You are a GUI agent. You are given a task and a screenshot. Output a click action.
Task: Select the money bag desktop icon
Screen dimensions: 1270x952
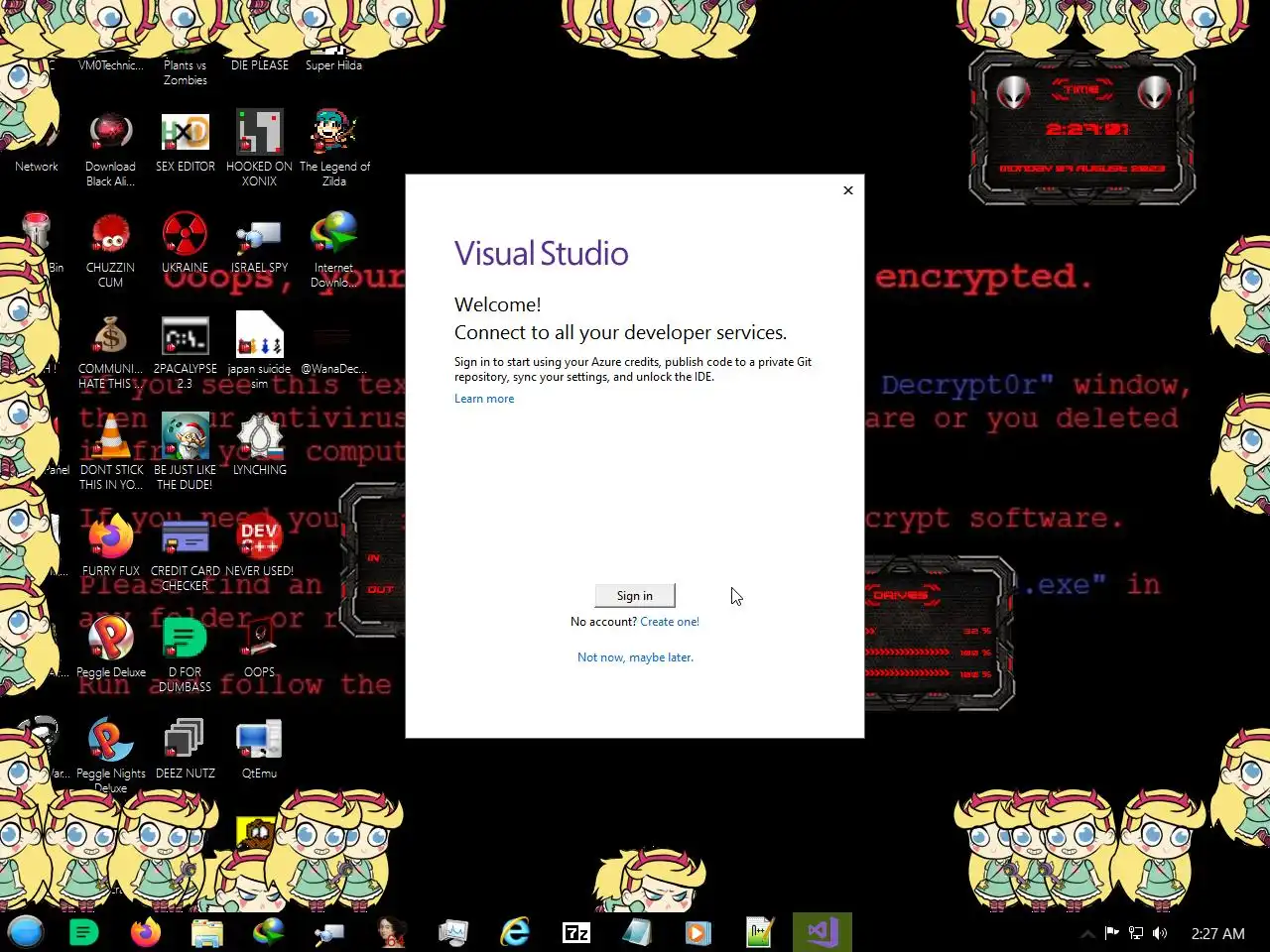[111, 352]
